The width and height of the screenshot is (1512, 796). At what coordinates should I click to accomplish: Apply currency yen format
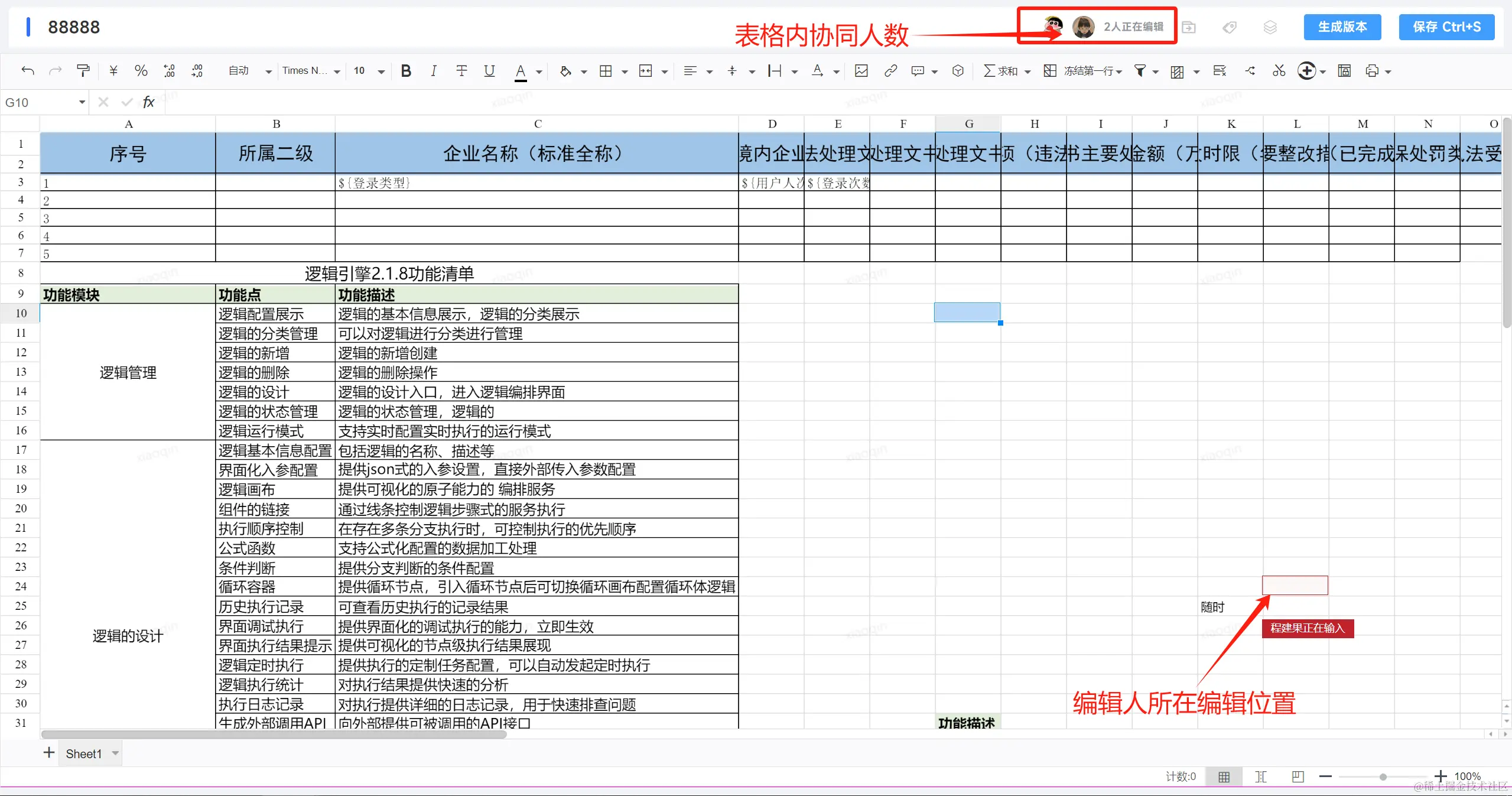pyautogui.click(x=113, y=71)
